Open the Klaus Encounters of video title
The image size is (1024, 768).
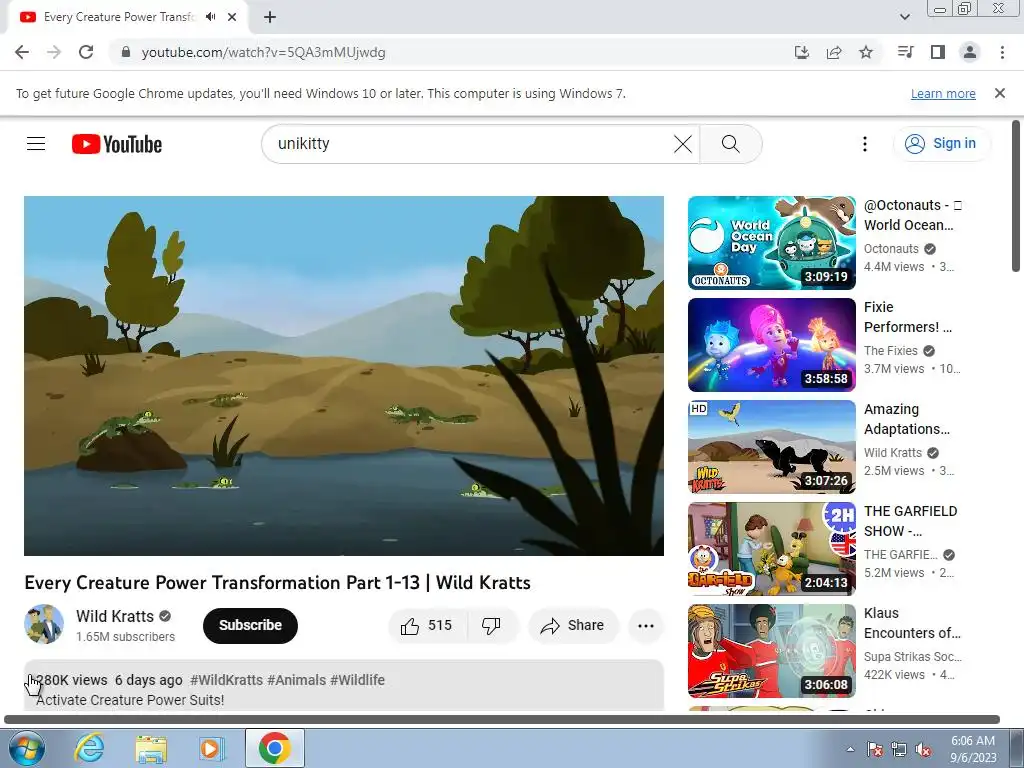click(912, 622)
